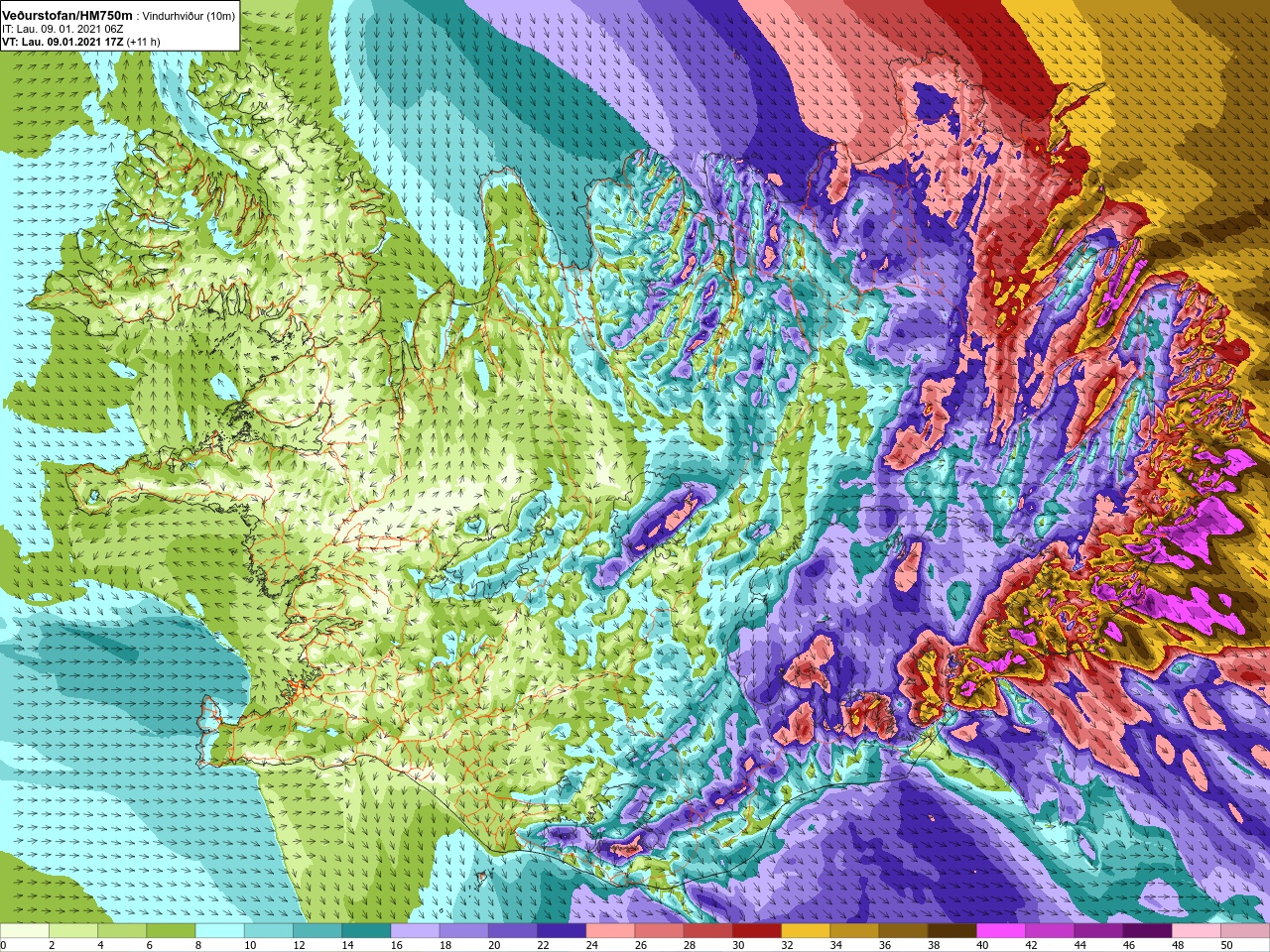Click the '32' legend scale label

tap(787, 945)
